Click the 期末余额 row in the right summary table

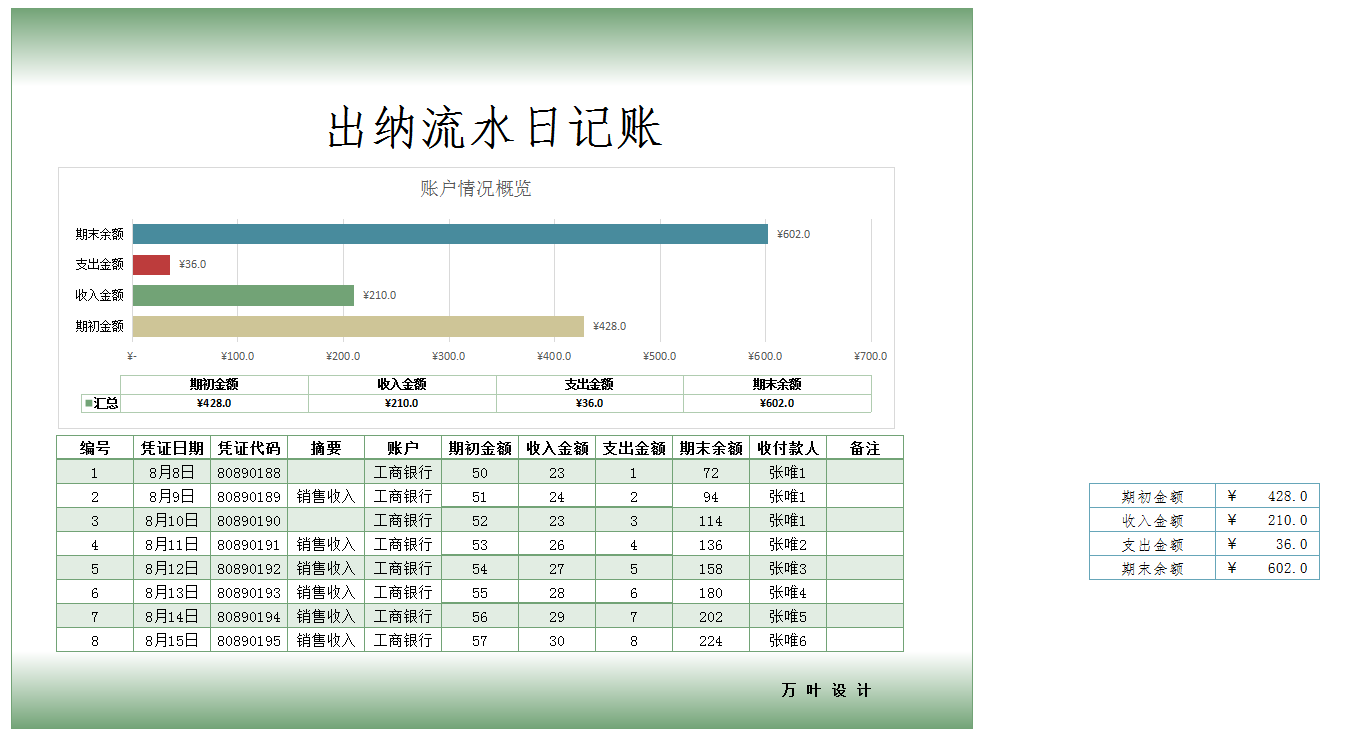pos(1152,567)
